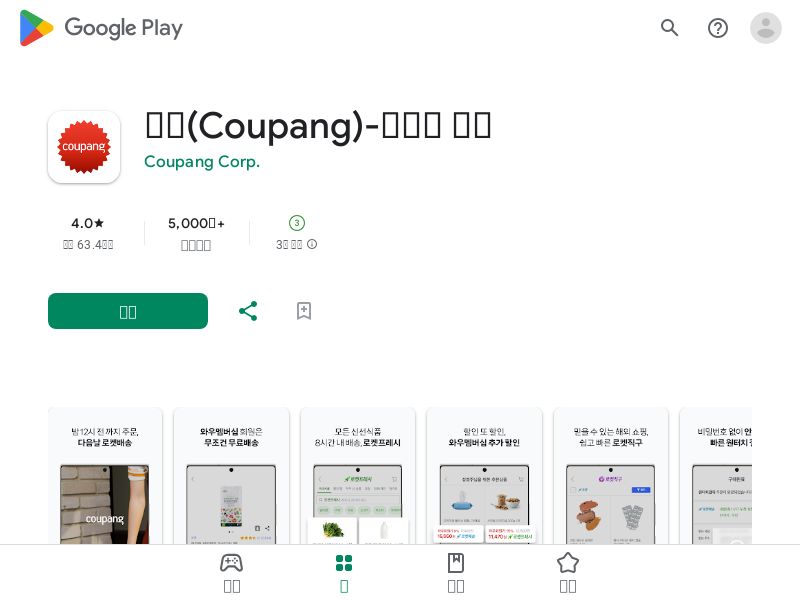Click the content rating info icon
The width and height of the screenshot is (800, 600).
tap(312, 244)
